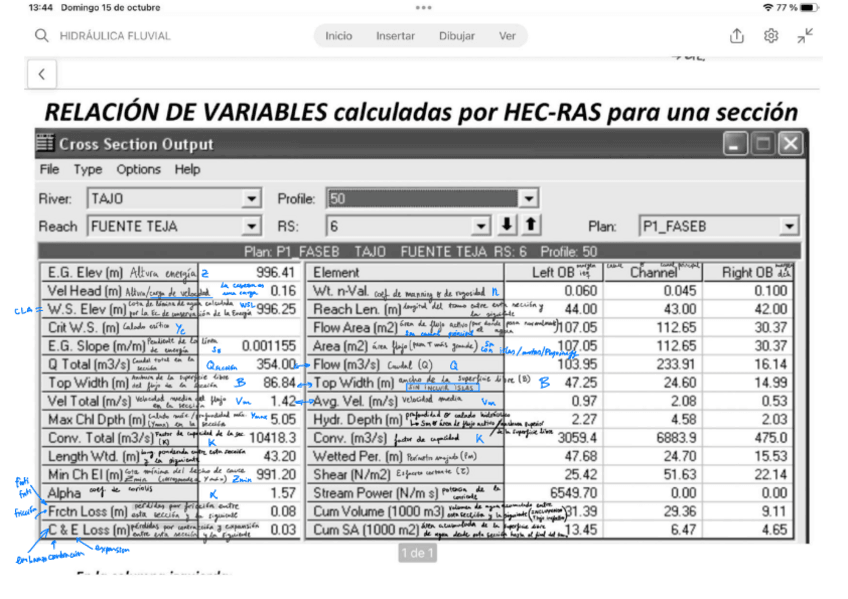Click the Right OB column header

[x=747, y=272]
